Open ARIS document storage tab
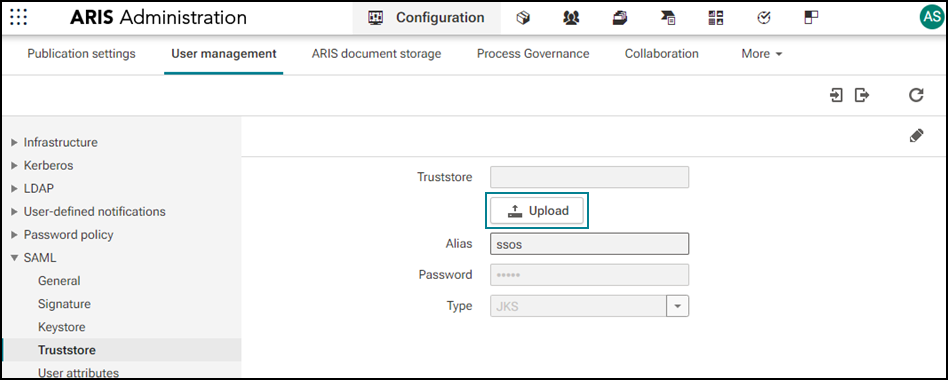This screenshot has width=948, height=380. [377, 54]
